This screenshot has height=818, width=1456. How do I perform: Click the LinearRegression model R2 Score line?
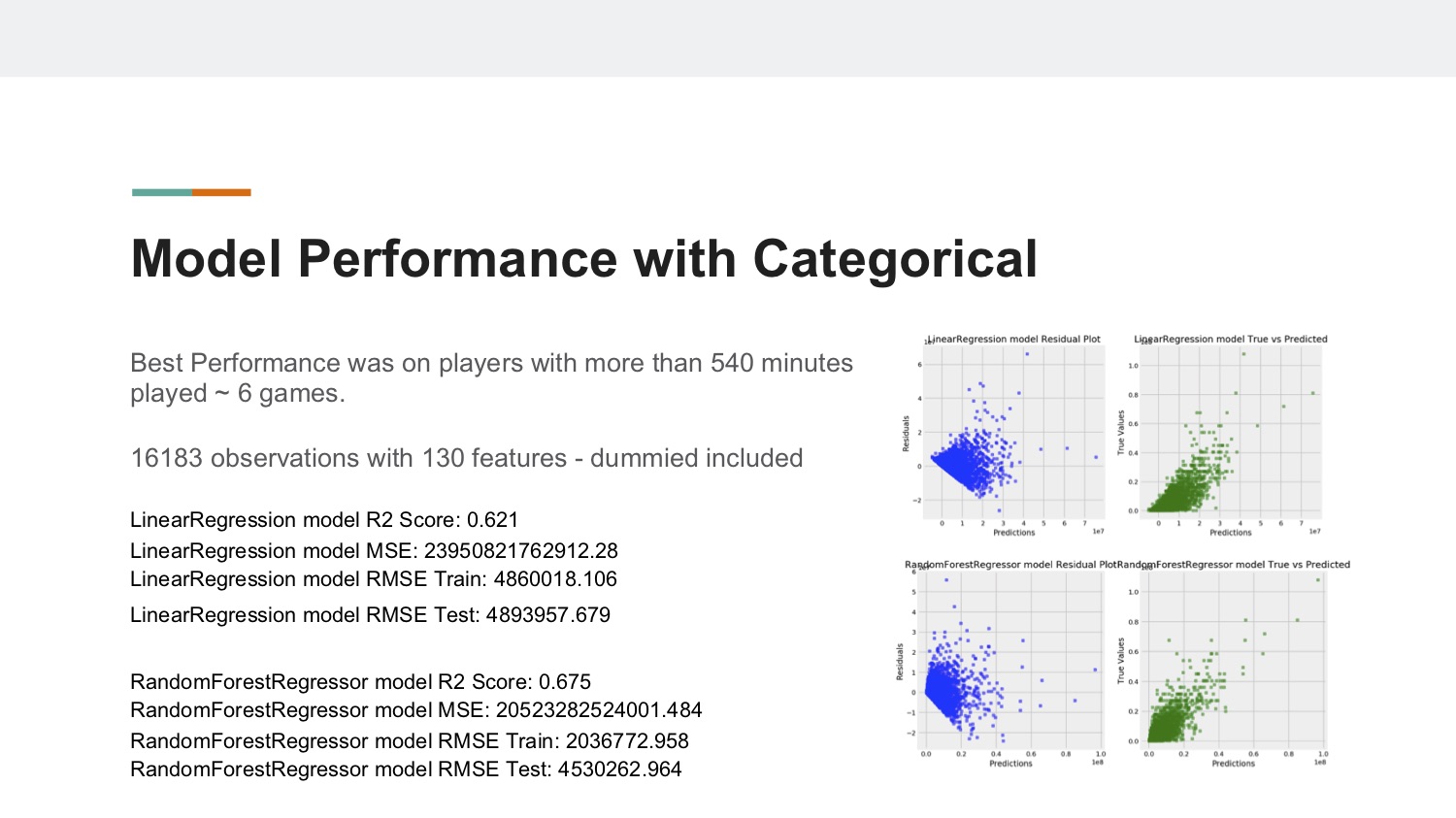pyautogui.click(x=324, y=520)
